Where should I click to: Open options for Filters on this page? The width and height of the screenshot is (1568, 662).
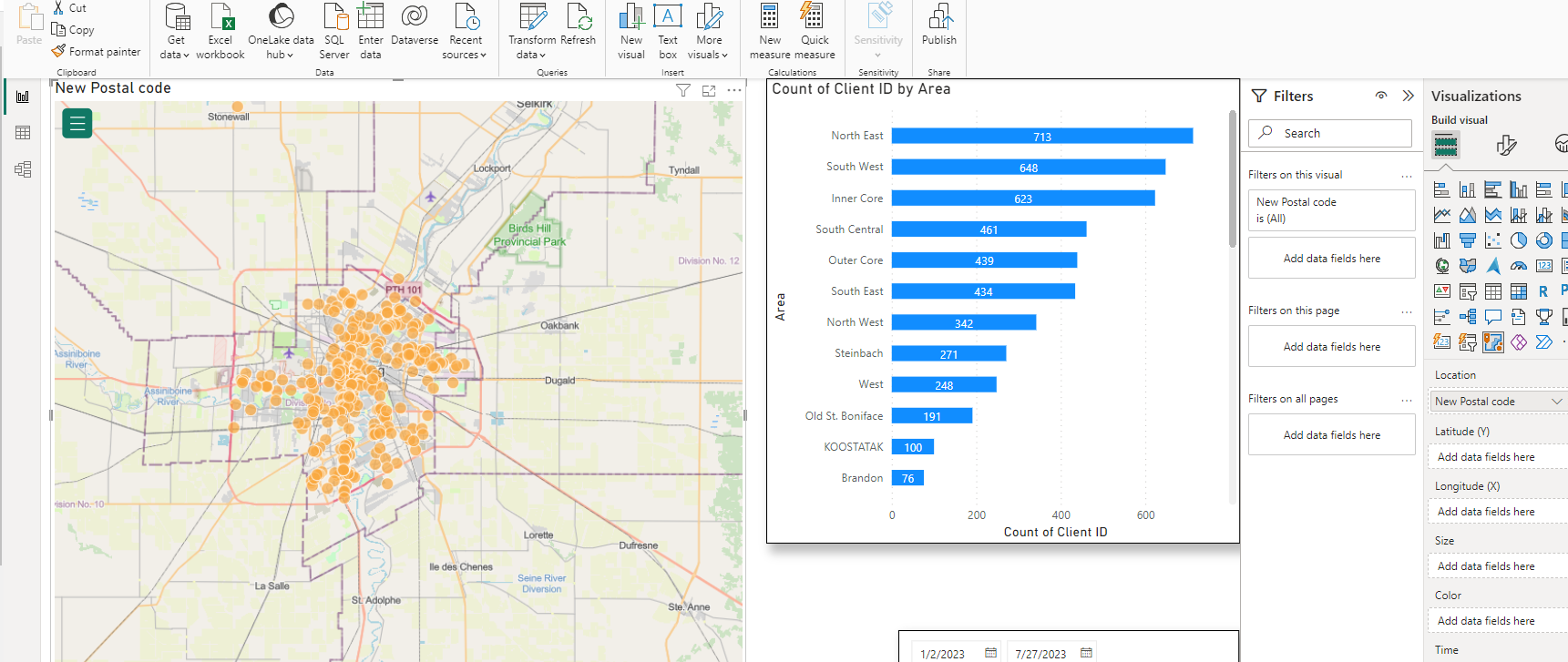click(x=1407, y=311)
